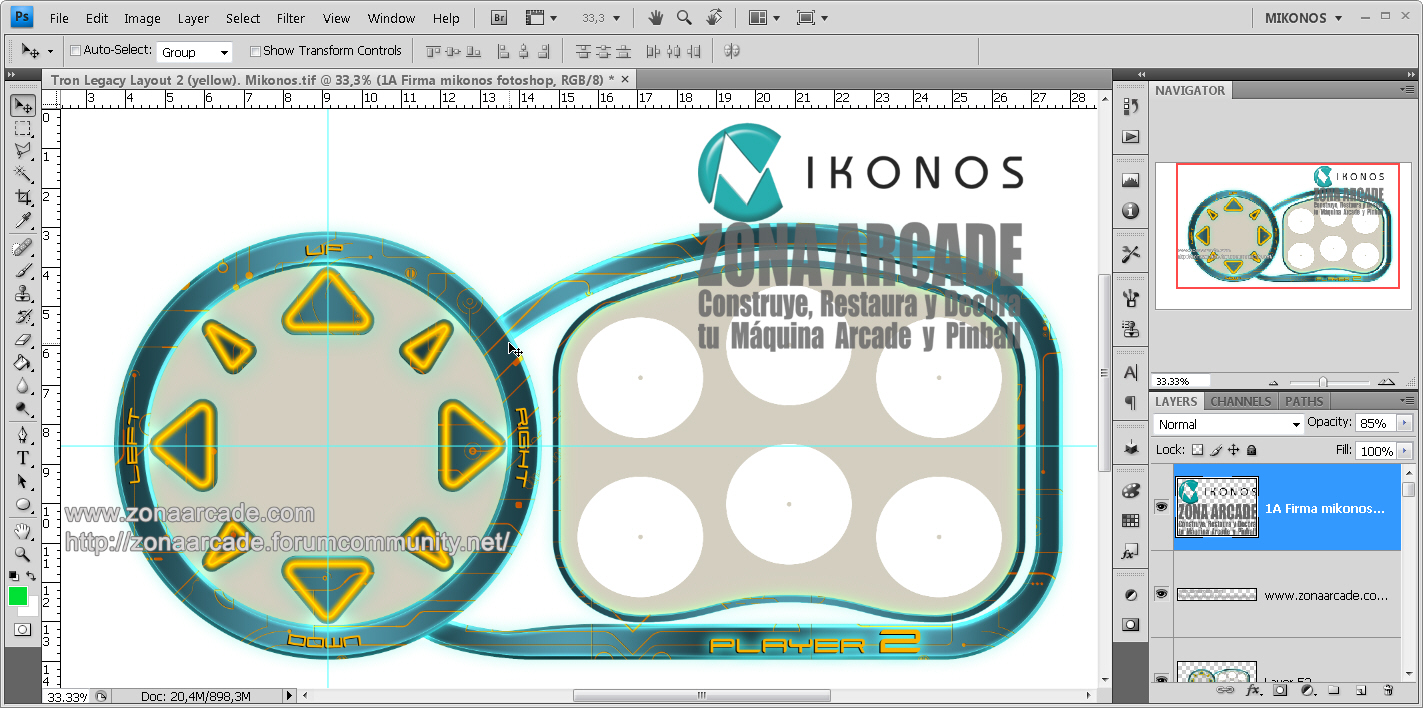Open the Screen Mode dropdown
Viewport: 1423px width, 708px height.
click(812, 18)
